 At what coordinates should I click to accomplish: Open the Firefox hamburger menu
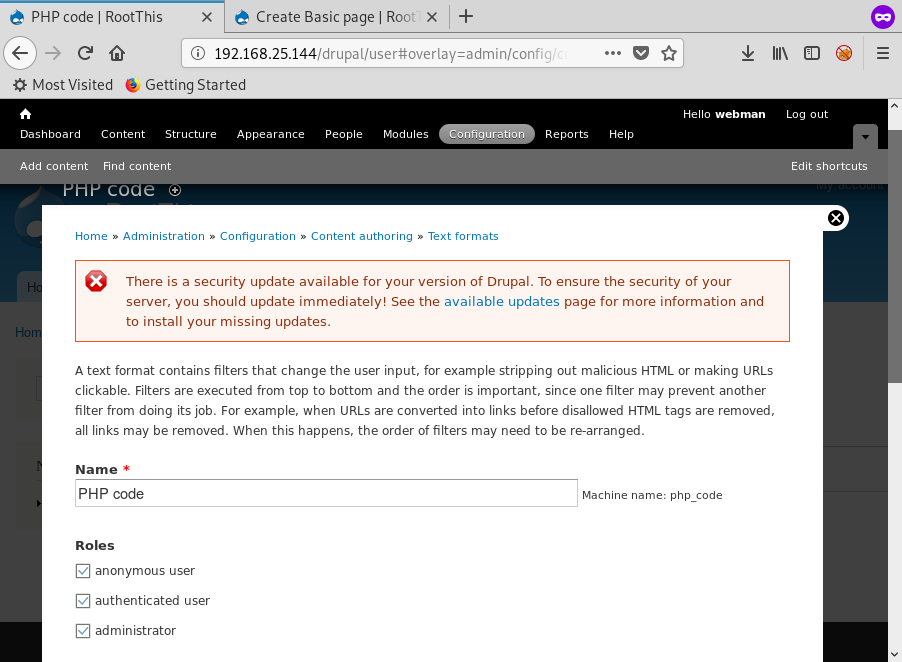point(882,54)
